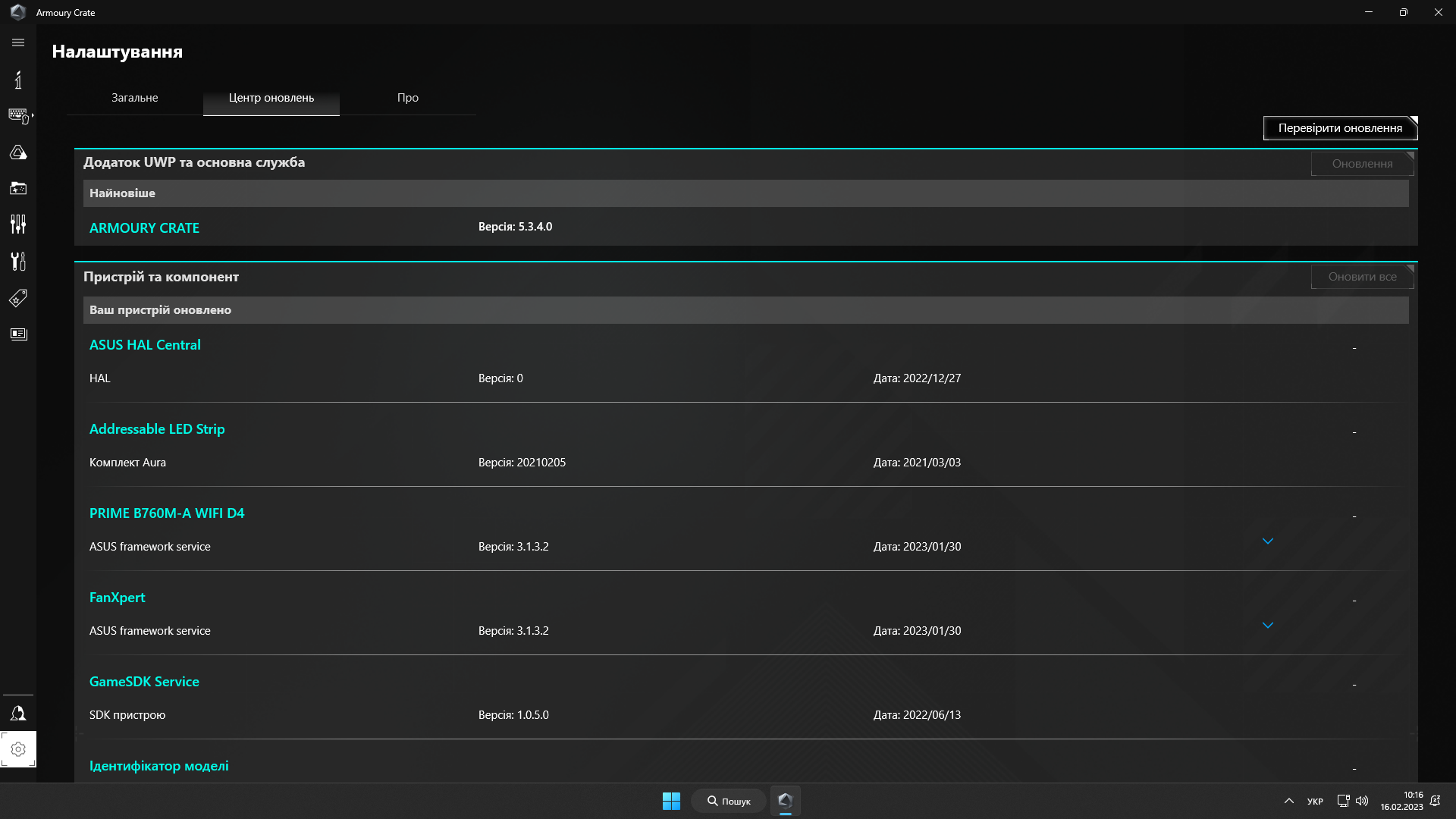Click Версія: 3.1.3.2 under PRIME B760M-A

coord(513,547)
